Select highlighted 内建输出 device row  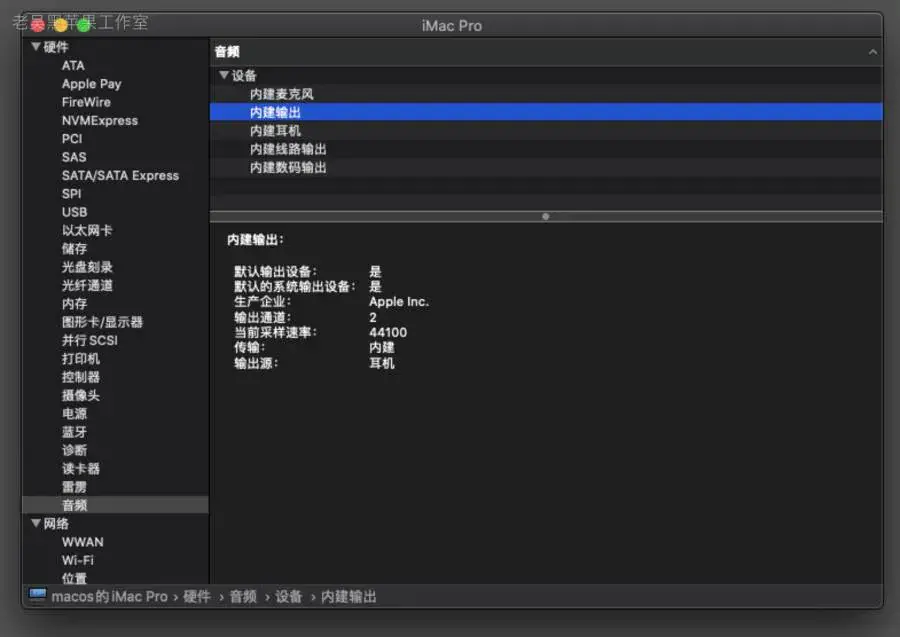click(546, 112)
